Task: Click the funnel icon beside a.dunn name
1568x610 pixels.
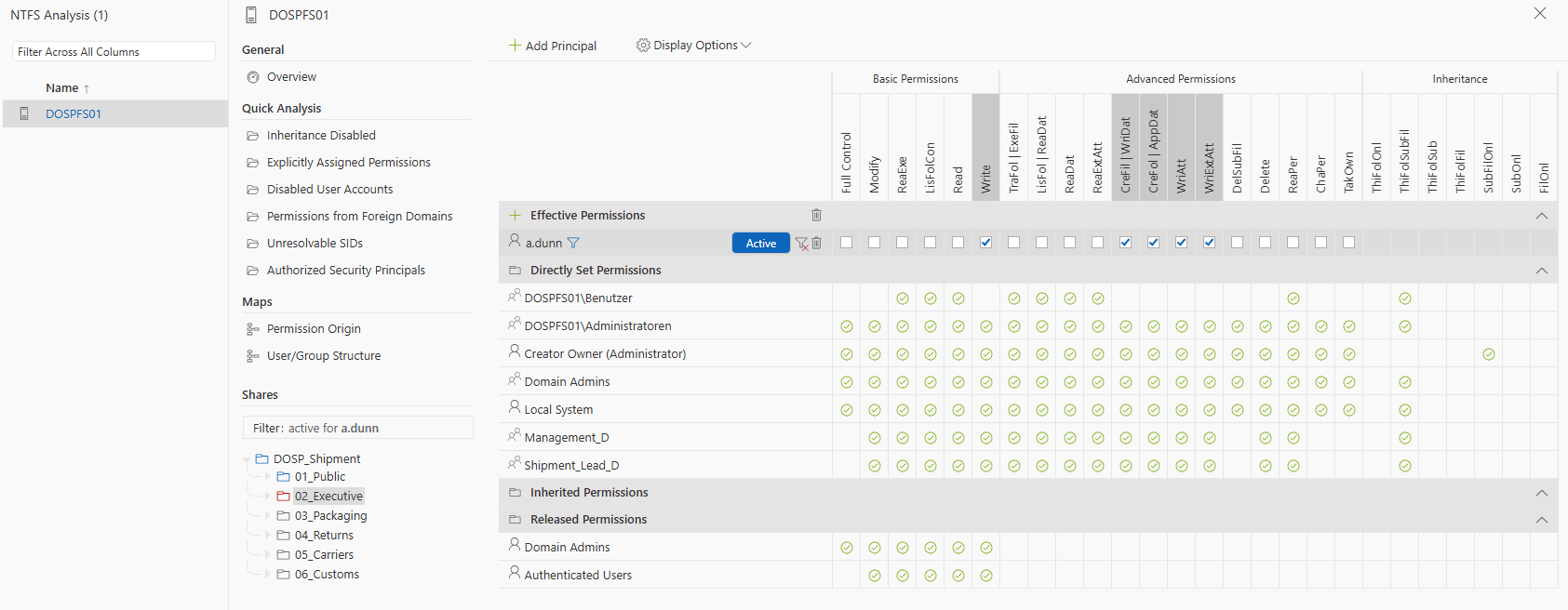Action: (573, 243)
